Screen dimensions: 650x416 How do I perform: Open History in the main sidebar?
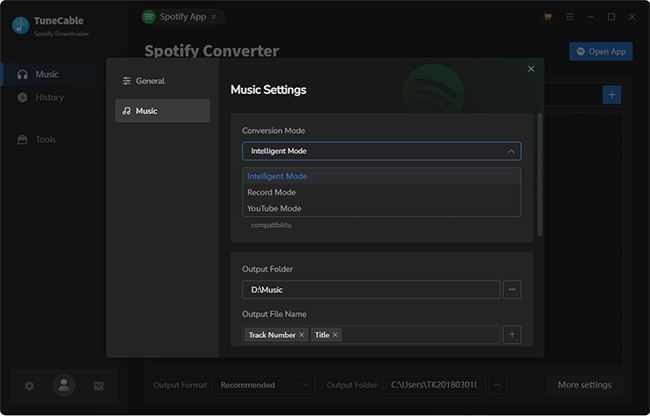[x=54, y=97]
